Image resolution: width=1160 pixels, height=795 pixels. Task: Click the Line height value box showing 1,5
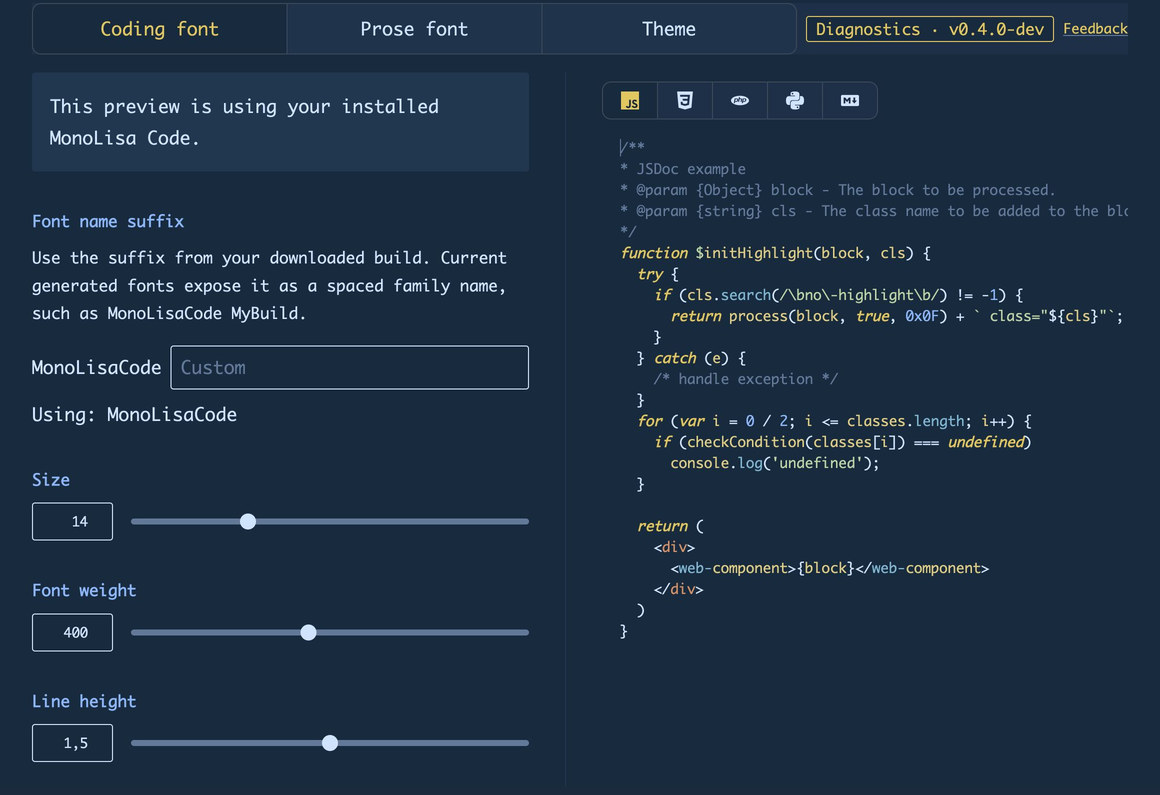tap(72, 743)
